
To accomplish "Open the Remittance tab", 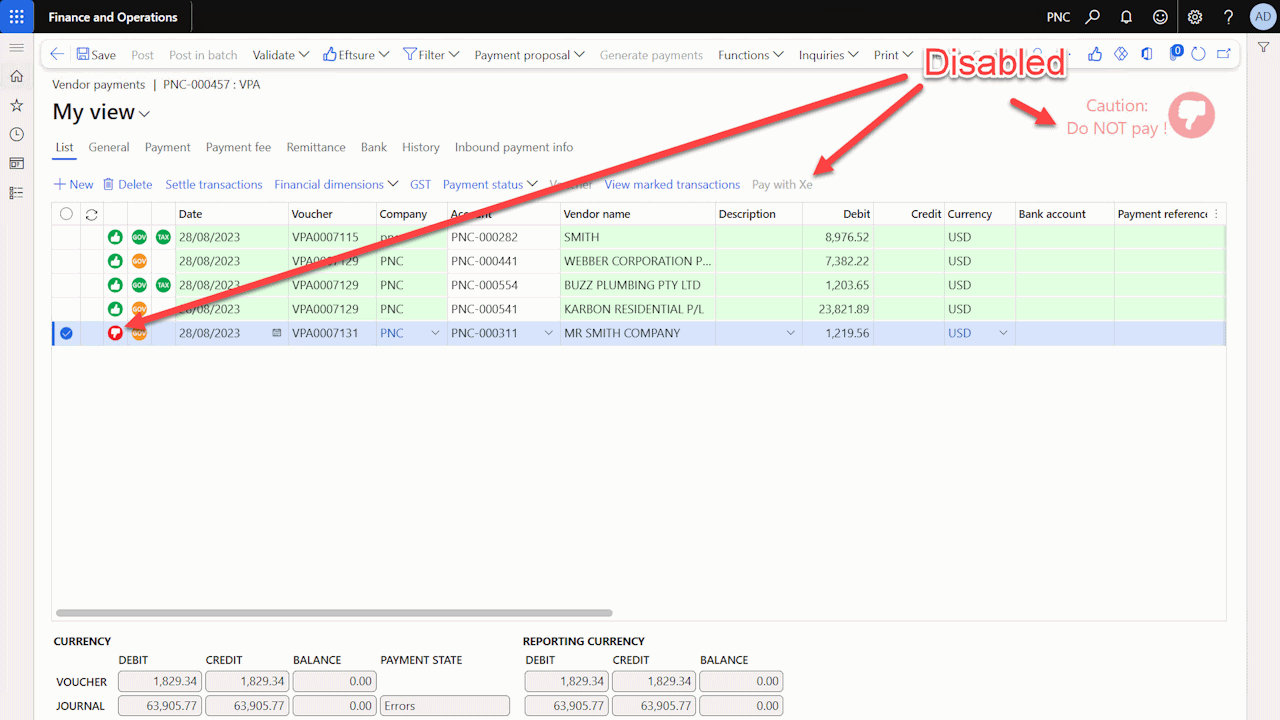I will tap(316, 147).
